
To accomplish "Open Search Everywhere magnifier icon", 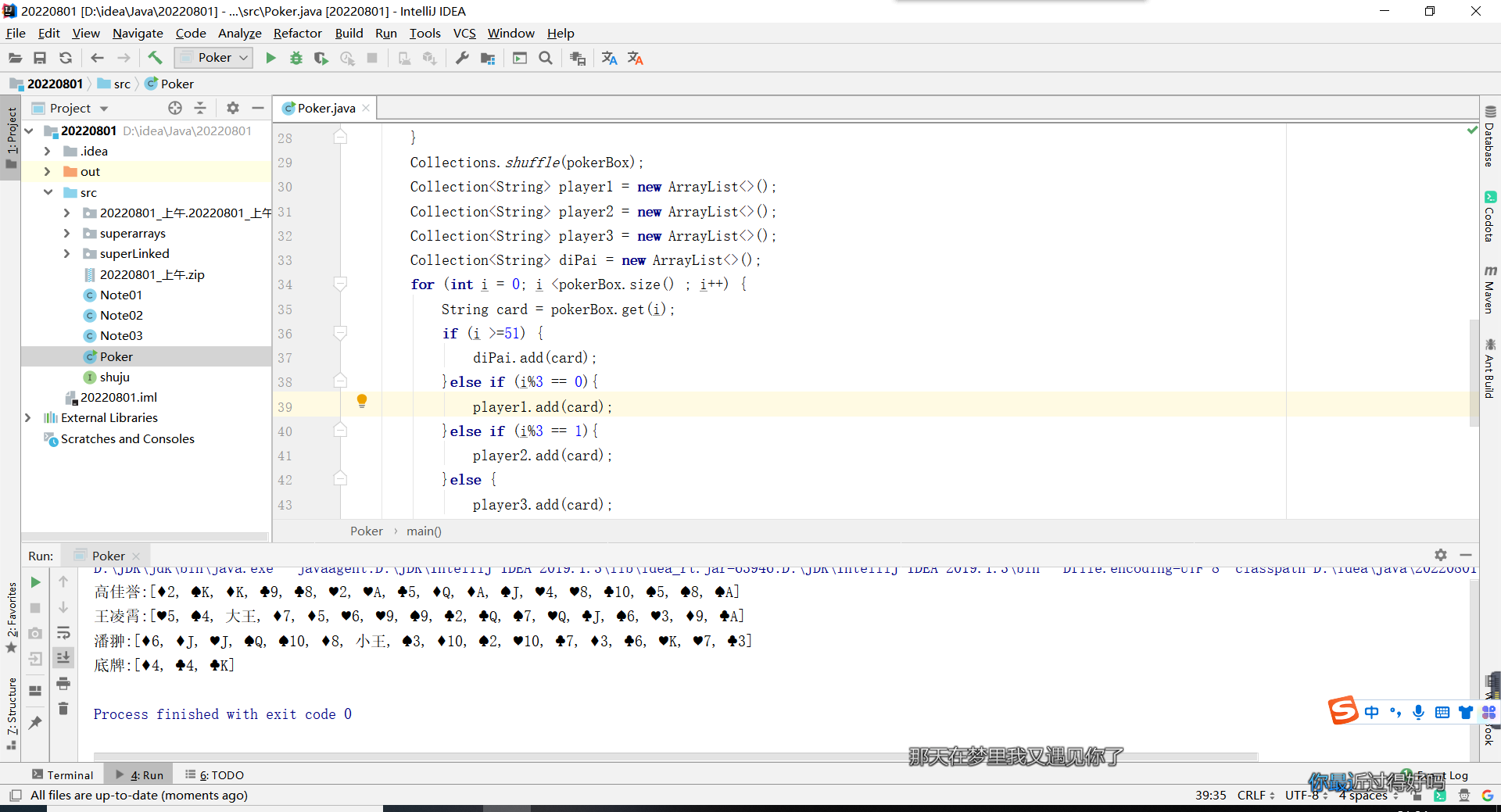I will [x=546, y=58].
